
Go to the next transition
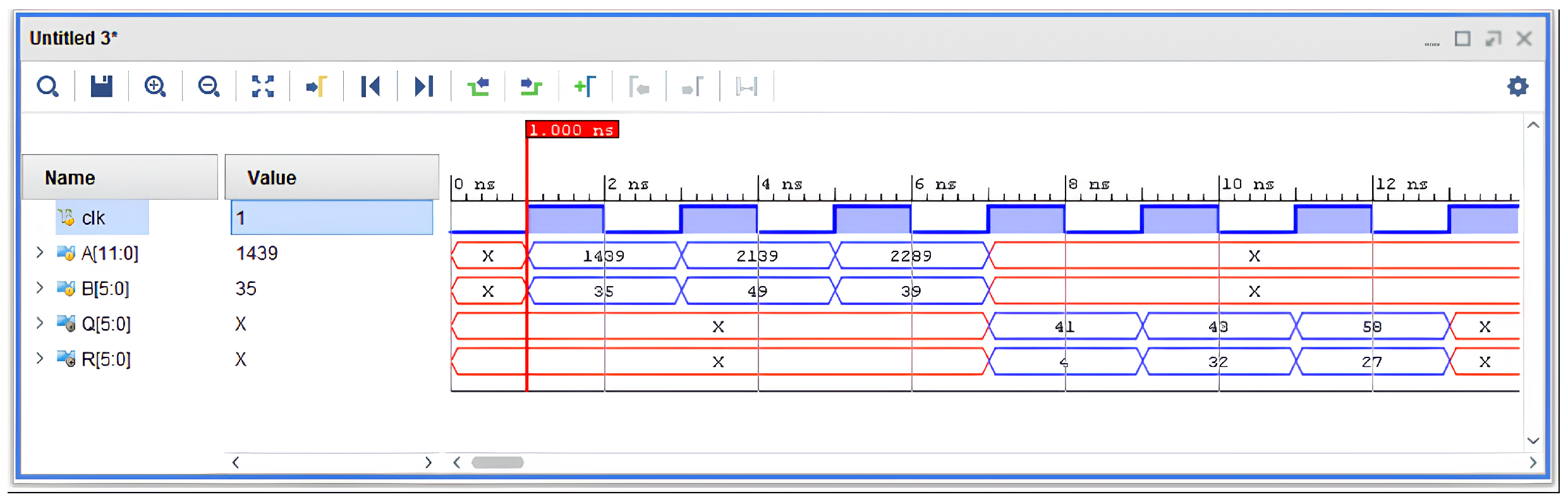[x=532, y=87]
